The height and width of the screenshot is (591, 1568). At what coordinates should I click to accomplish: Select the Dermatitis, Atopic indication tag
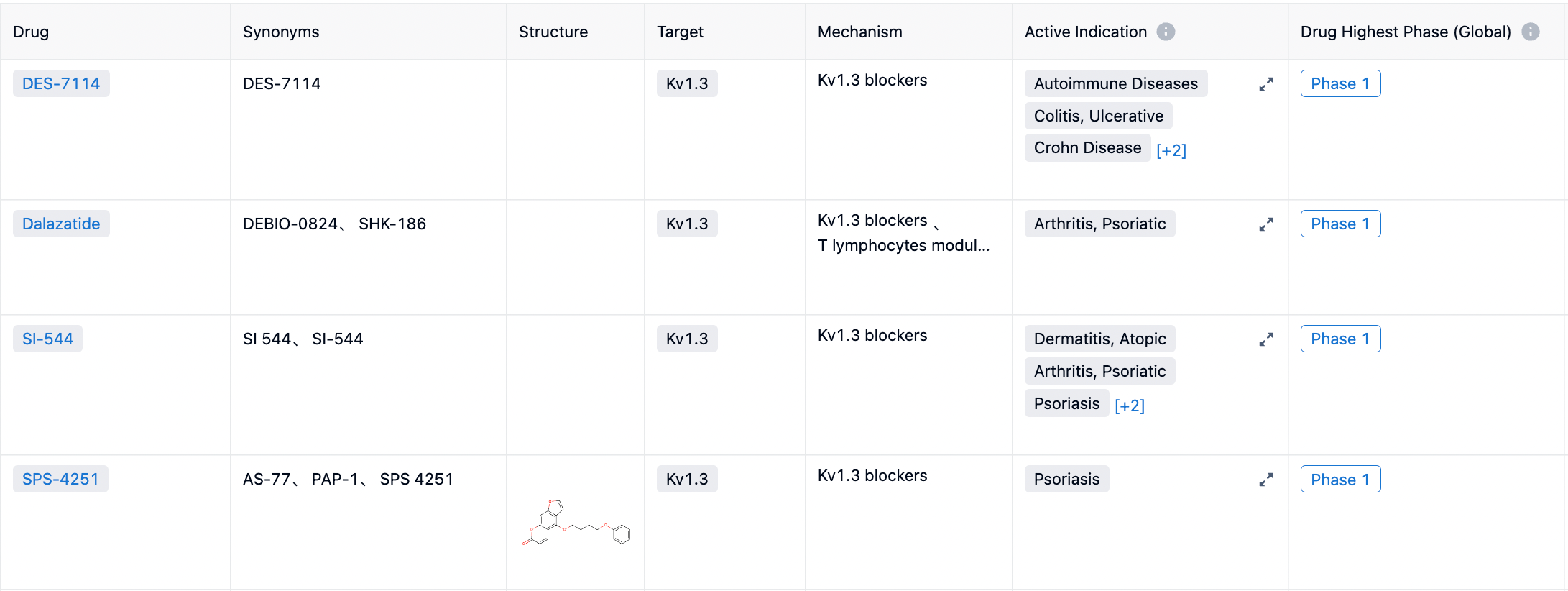coord(1099,339)
